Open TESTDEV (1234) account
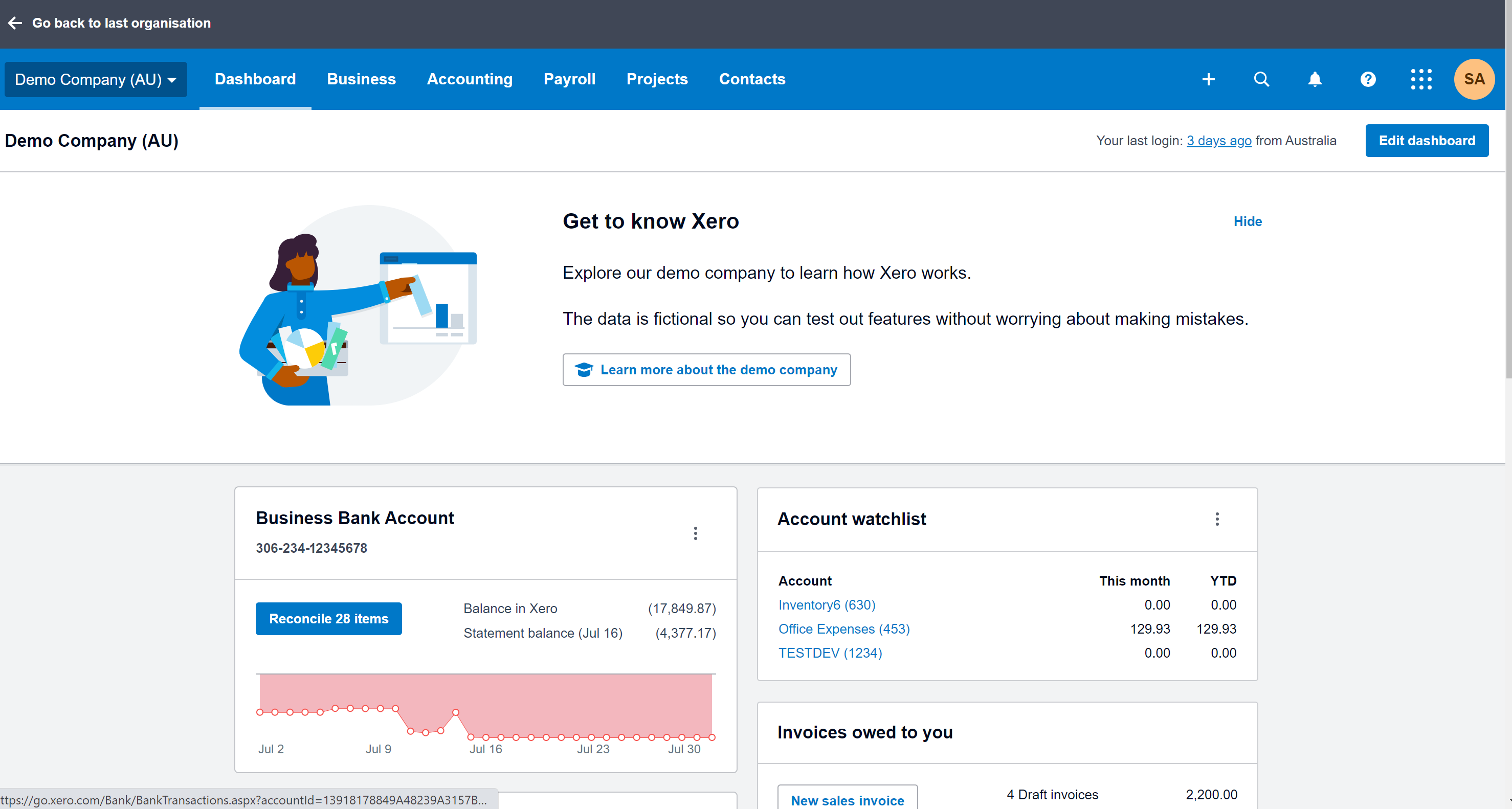1512x809 pixels. (x=830, y=653)
